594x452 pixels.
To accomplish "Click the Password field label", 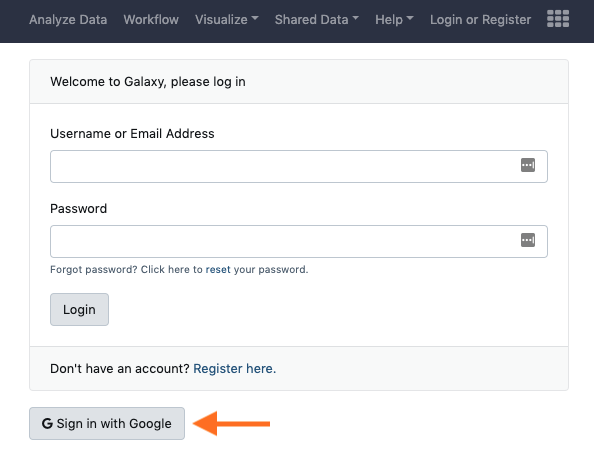I will click(x=78, y=209).
